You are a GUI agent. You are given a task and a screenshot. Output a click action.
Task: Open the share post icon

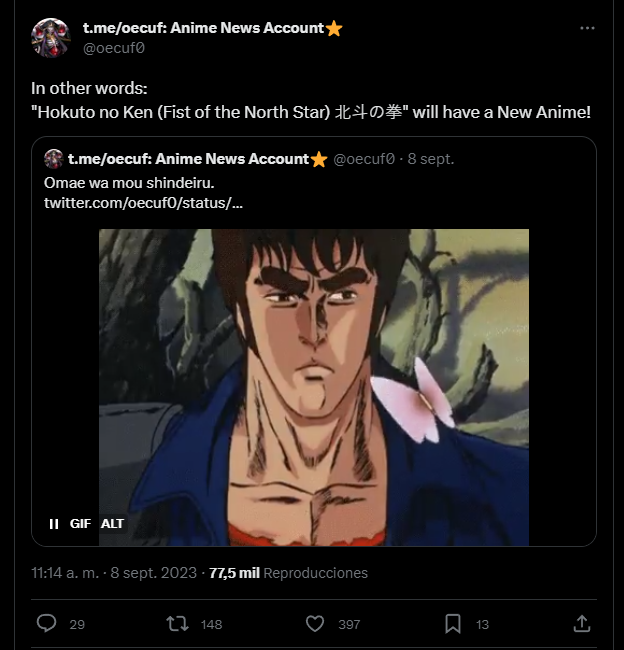pos(582,623)
